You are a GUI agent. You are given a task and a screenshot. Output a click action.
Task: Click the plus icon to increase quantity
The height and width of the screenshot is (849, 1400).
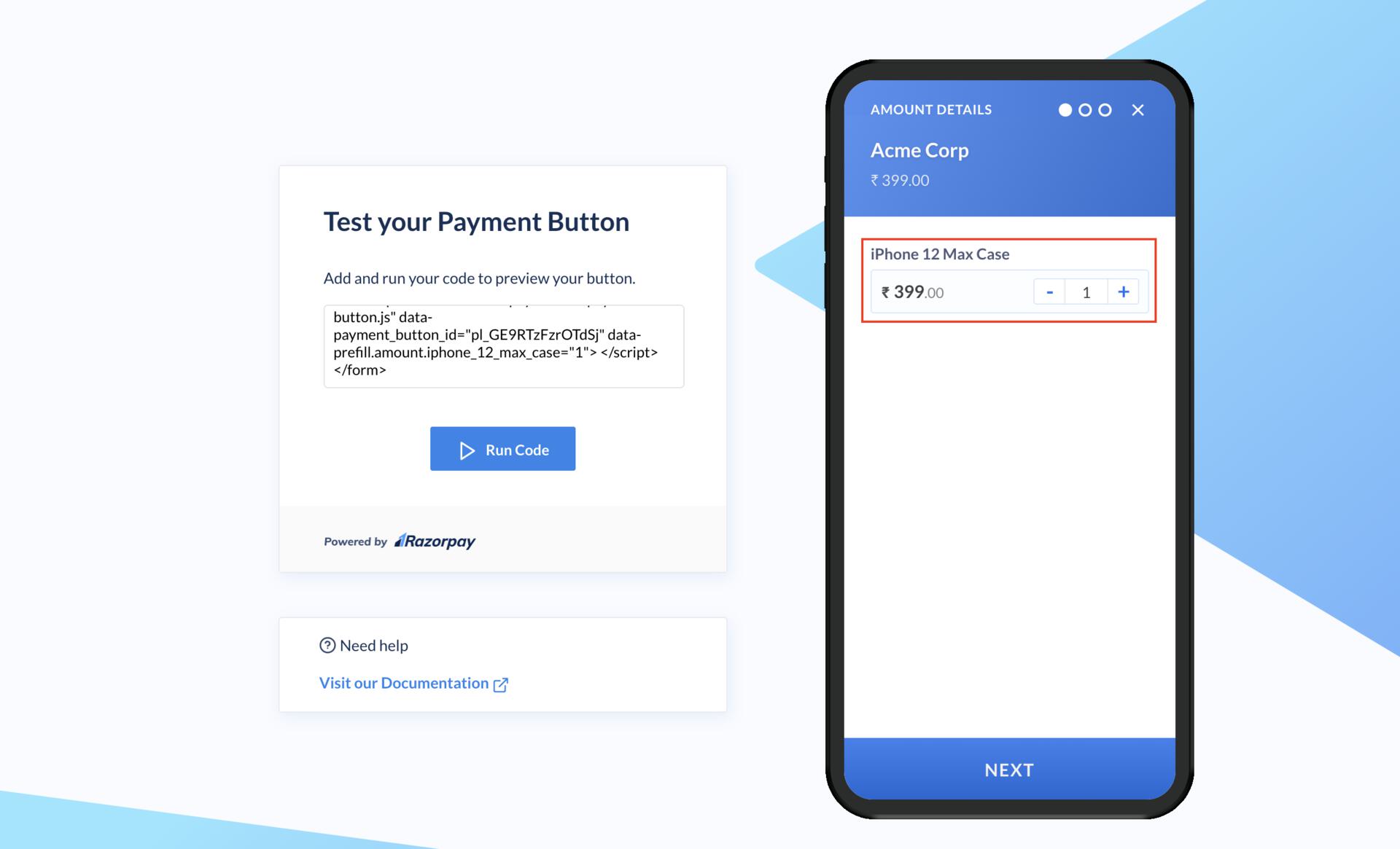(1123, 292)
